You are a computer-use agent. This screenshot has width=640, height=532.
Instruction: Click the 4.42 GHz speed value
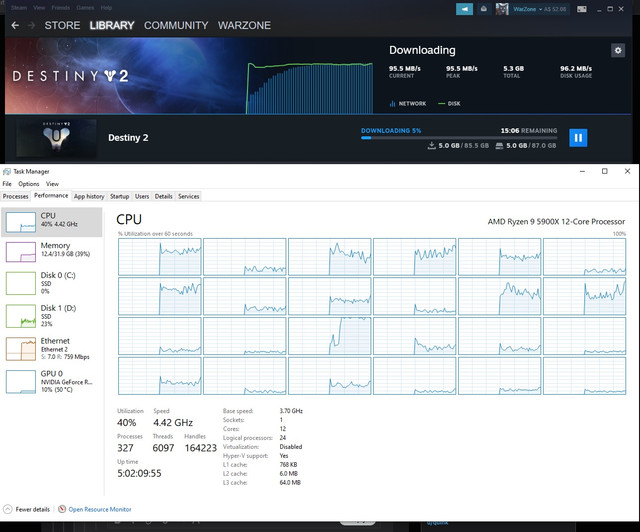pos(173,423)
